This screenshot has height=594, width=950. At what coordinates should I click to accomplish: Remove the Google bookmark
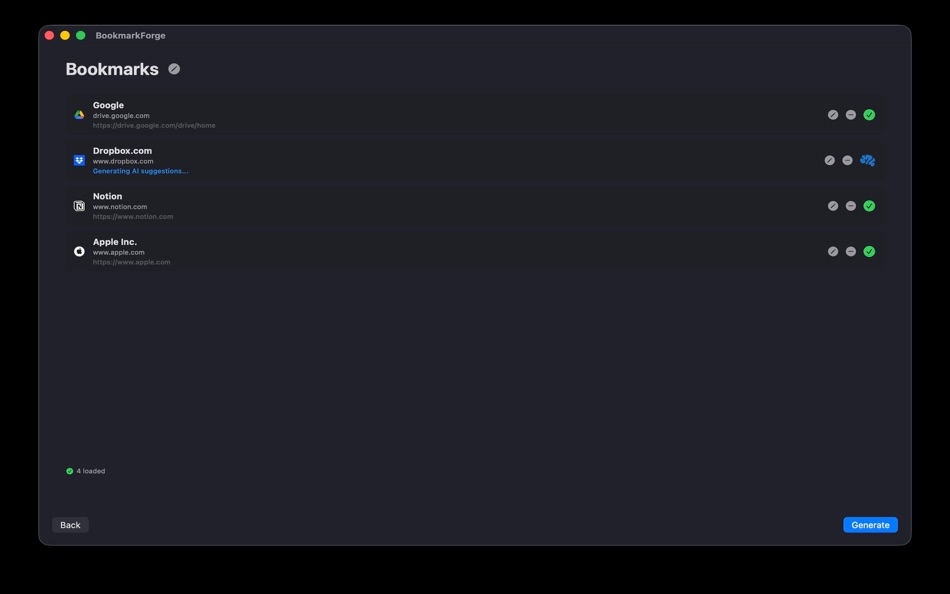(851, 114)
